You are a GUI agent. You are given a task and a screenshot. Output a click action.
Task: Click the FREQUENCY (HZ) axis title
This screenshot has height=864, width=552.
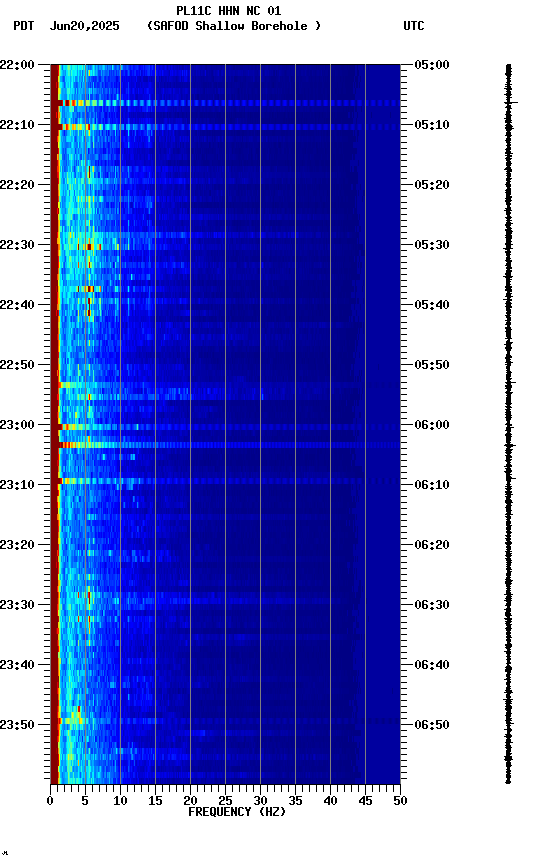pos(237,812)
